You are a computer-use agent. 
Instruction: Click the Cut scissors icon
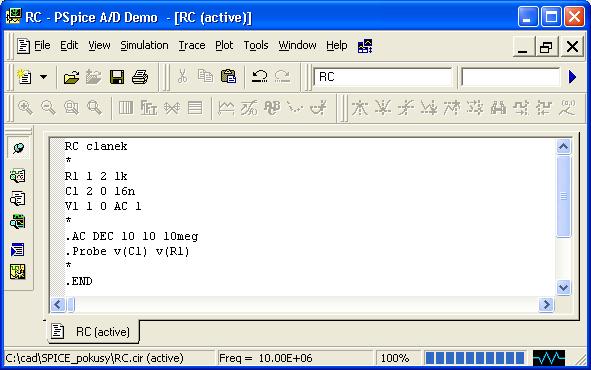tap(182, 76)
